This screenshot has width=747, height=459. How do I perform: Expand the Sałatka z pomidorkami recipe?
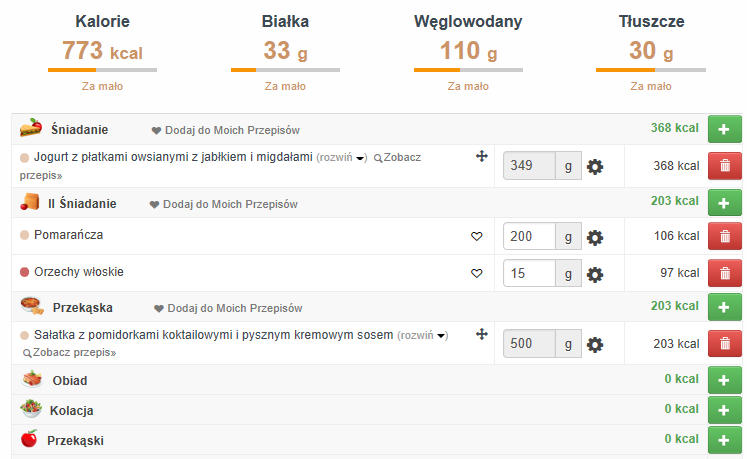pos(423,335)
